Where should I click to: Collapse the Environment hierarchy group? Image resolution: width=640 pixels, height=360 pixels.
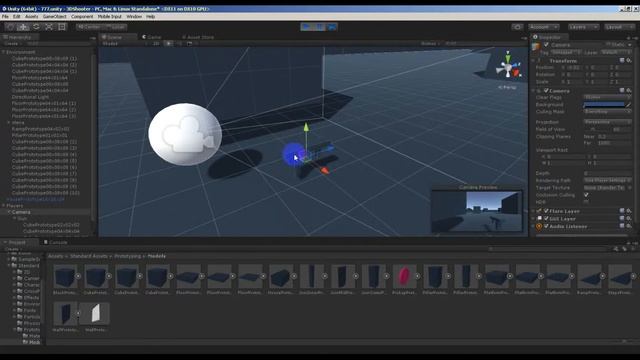click(x=4, y=52)
